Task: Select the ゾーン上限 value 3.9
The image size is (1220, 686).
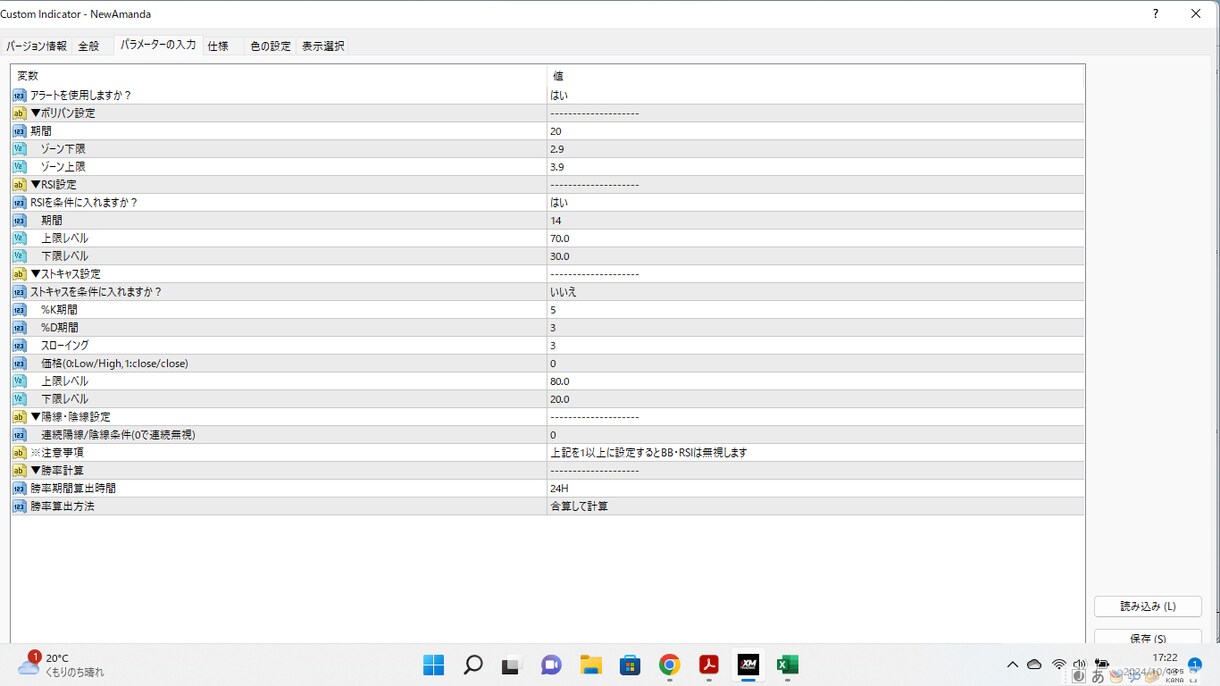Action: (557, 167)
